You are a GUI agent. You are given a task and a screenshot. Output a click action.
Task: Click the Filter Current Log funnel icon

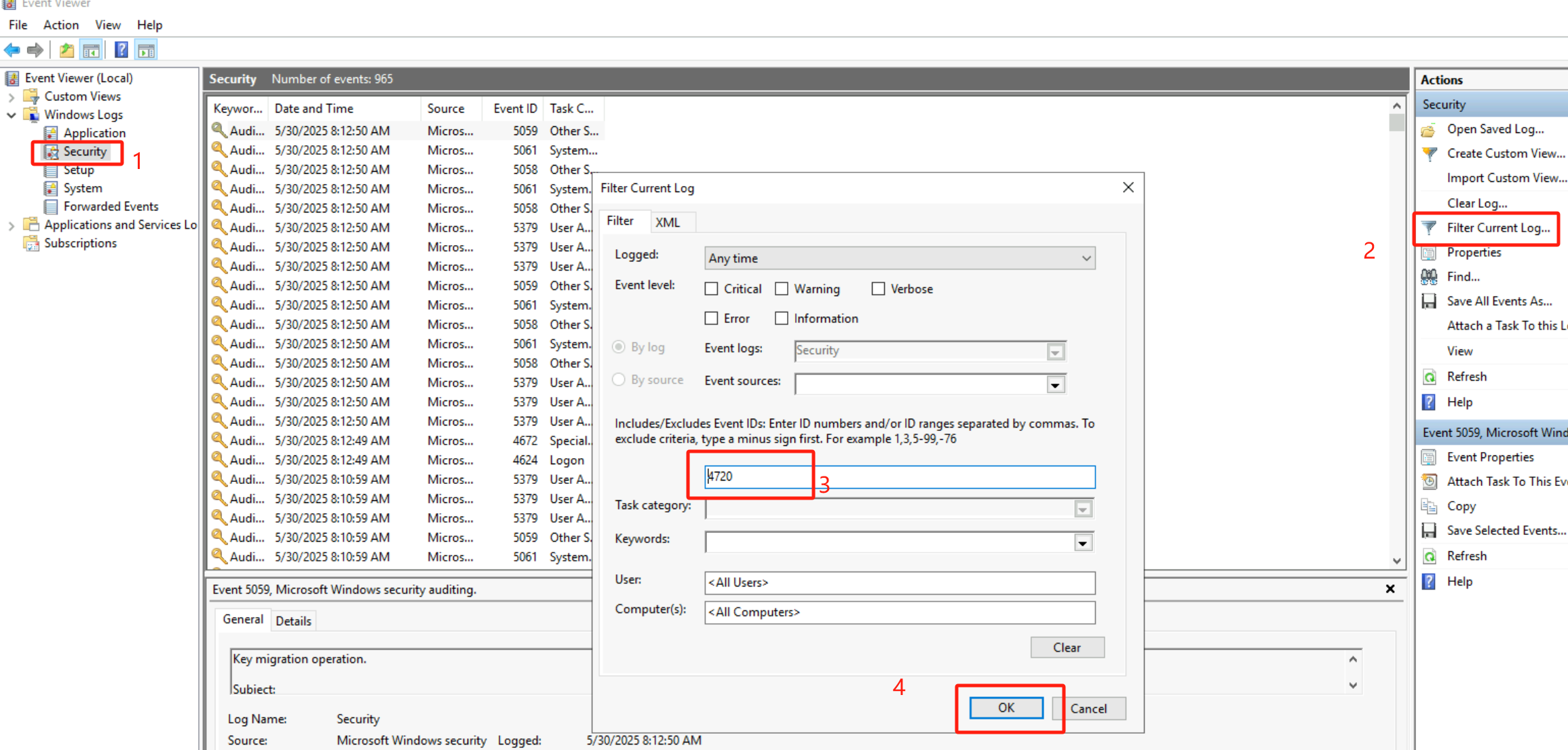click(1429, 228)
